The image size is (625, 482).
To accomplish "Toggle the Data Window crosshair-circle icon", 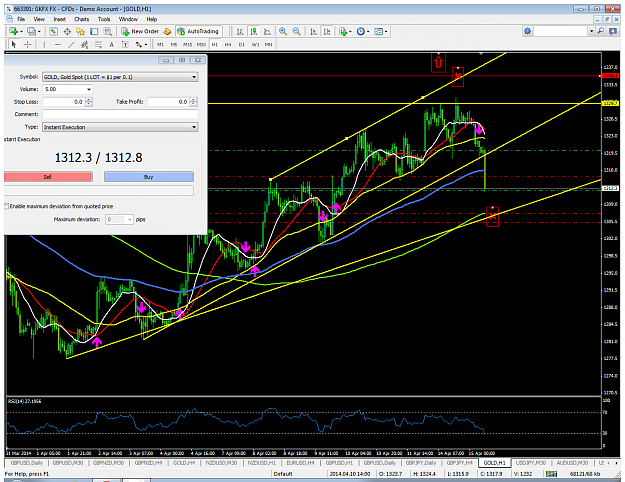I will click(x=67, y=31).
